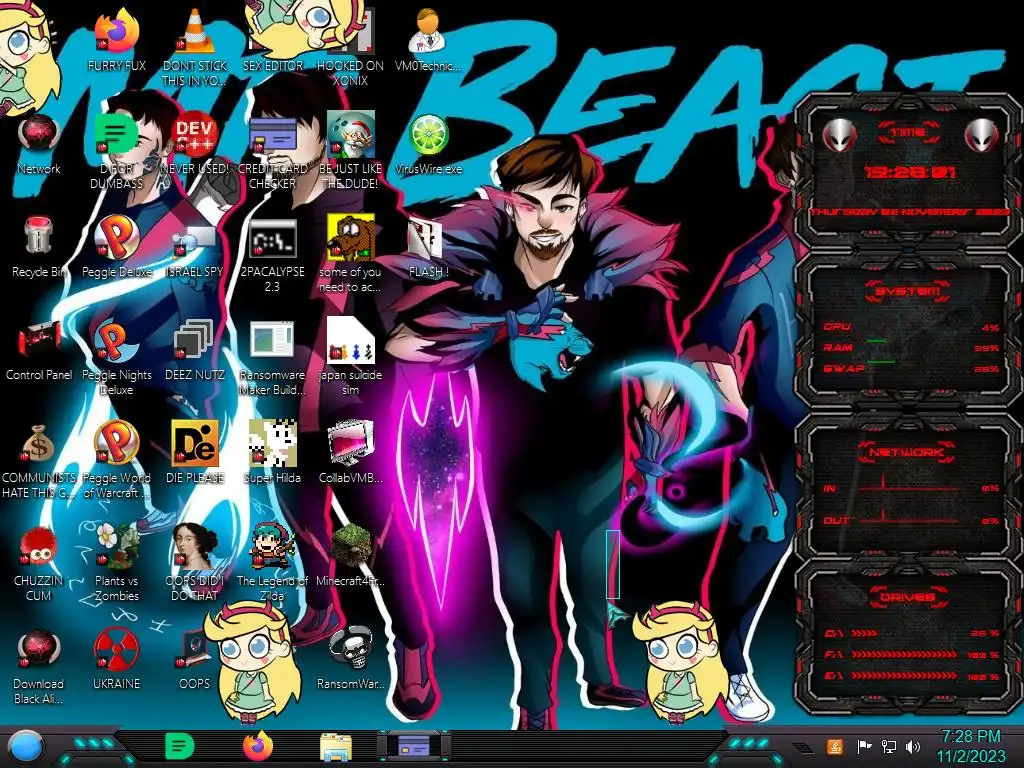The height and width of the screenshot is (768, 1024).
Task: Click the SYSTEM widget header
Action: tap(907, 291)
